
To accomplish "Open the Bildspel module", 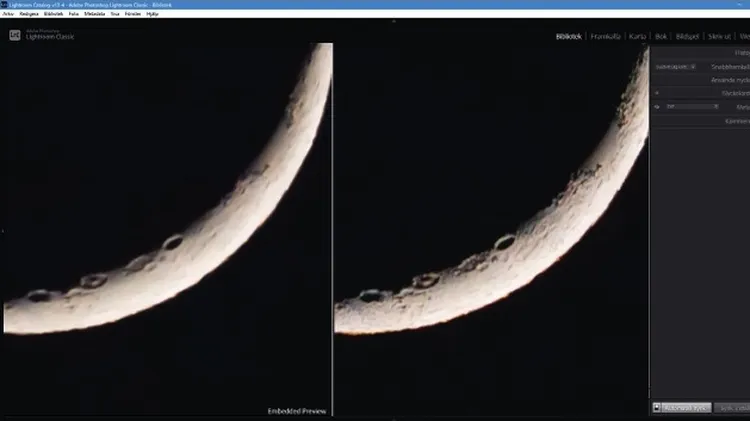I will [688, 36].
